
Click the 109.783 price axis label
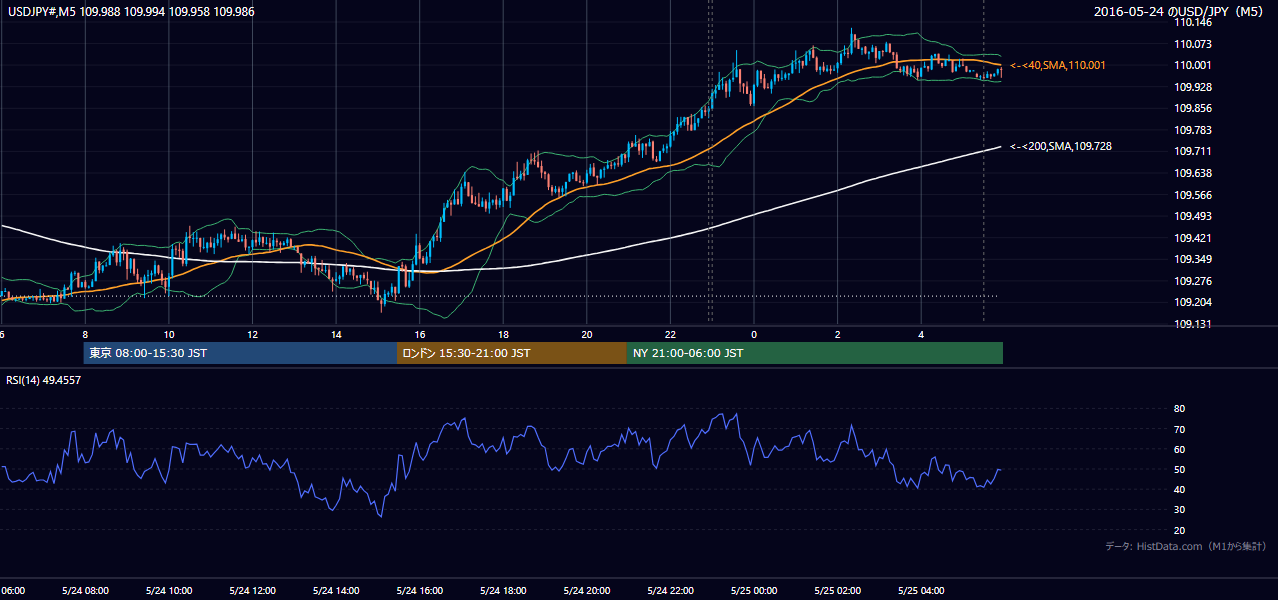click(1194, 130)
